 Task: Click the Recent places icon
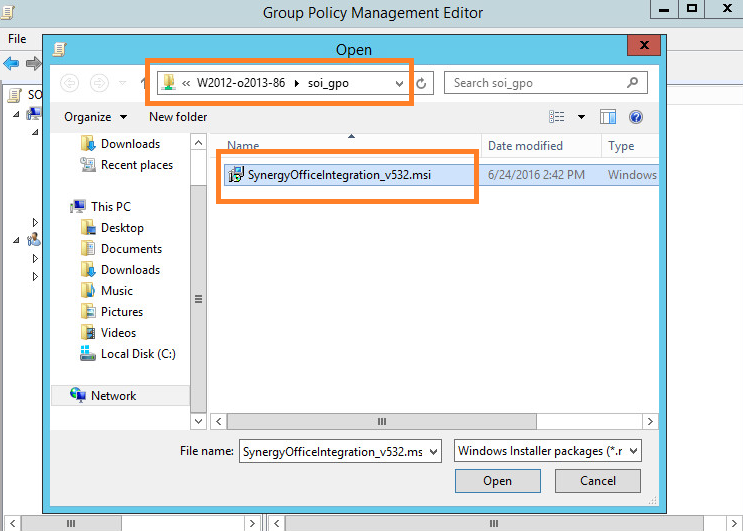[x=88, y=164]
